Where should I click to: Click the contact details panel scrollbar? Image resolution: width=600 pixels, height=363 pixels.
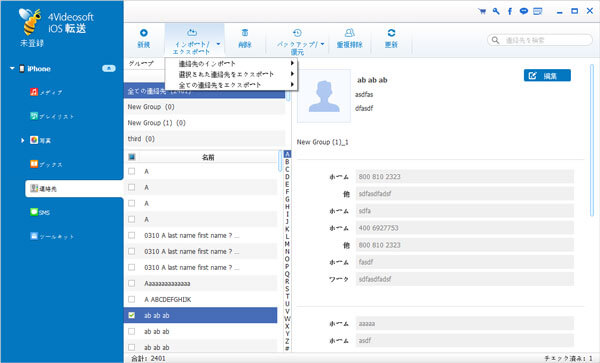592,140
